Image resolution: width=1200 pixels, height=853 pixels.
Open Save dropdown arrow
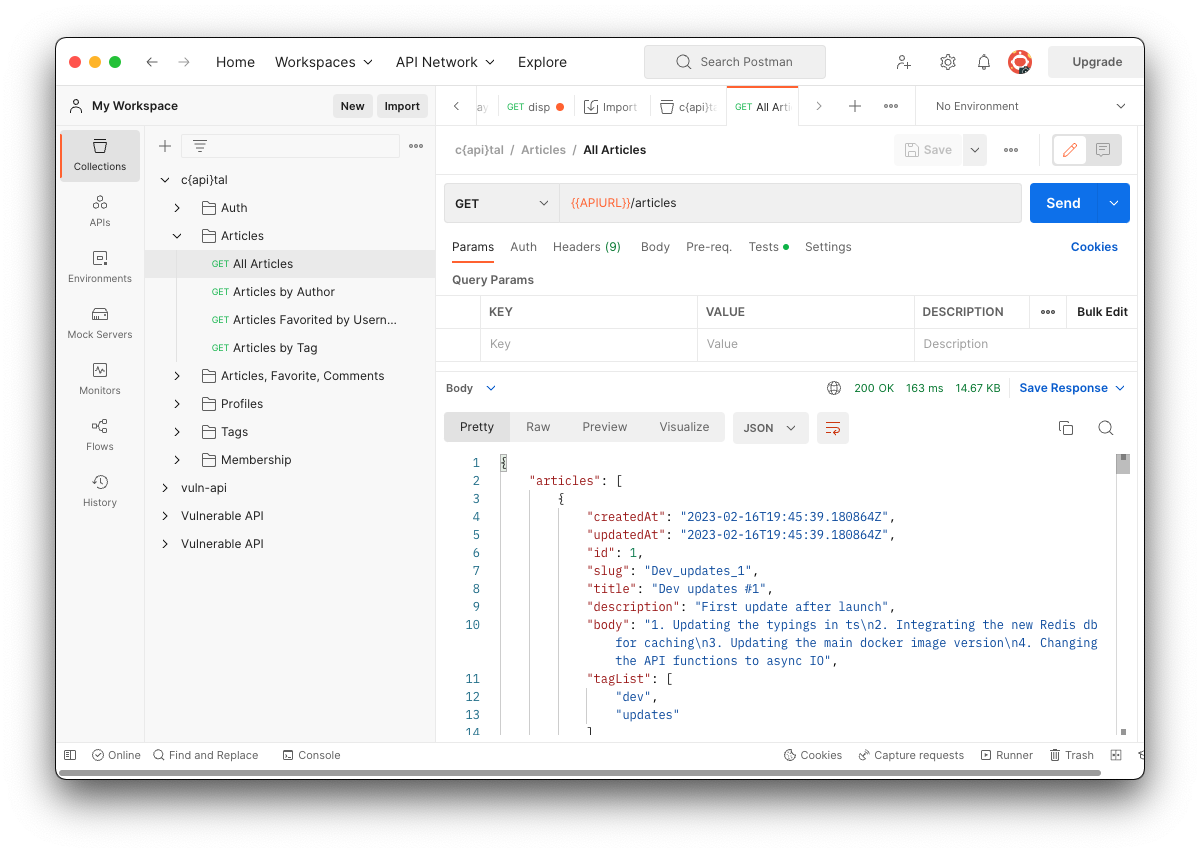click(974, 150)
